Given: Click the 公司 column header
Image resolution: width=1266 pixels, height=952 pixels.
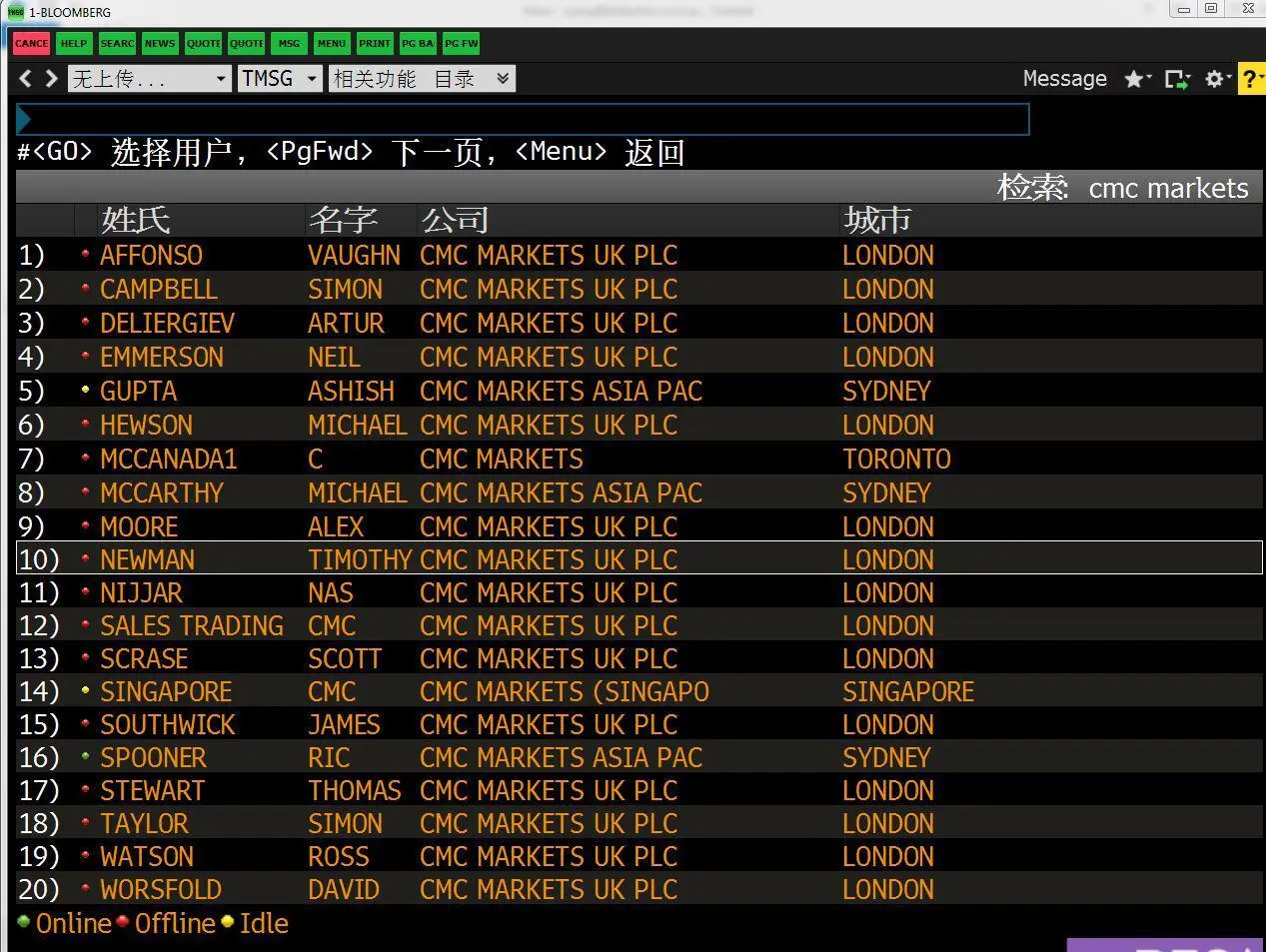Looking at the screenshot, I should [x=455, y=220].
